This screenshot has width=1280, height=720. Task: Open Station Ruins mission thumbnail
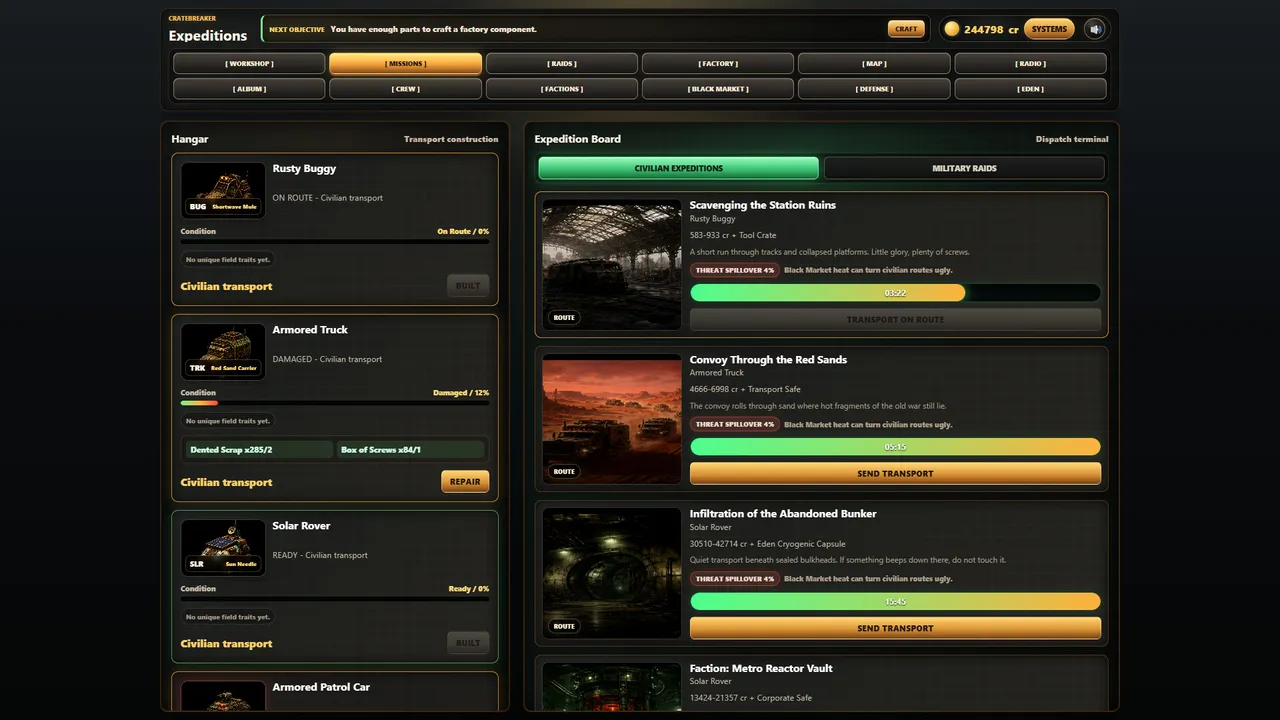612,264
